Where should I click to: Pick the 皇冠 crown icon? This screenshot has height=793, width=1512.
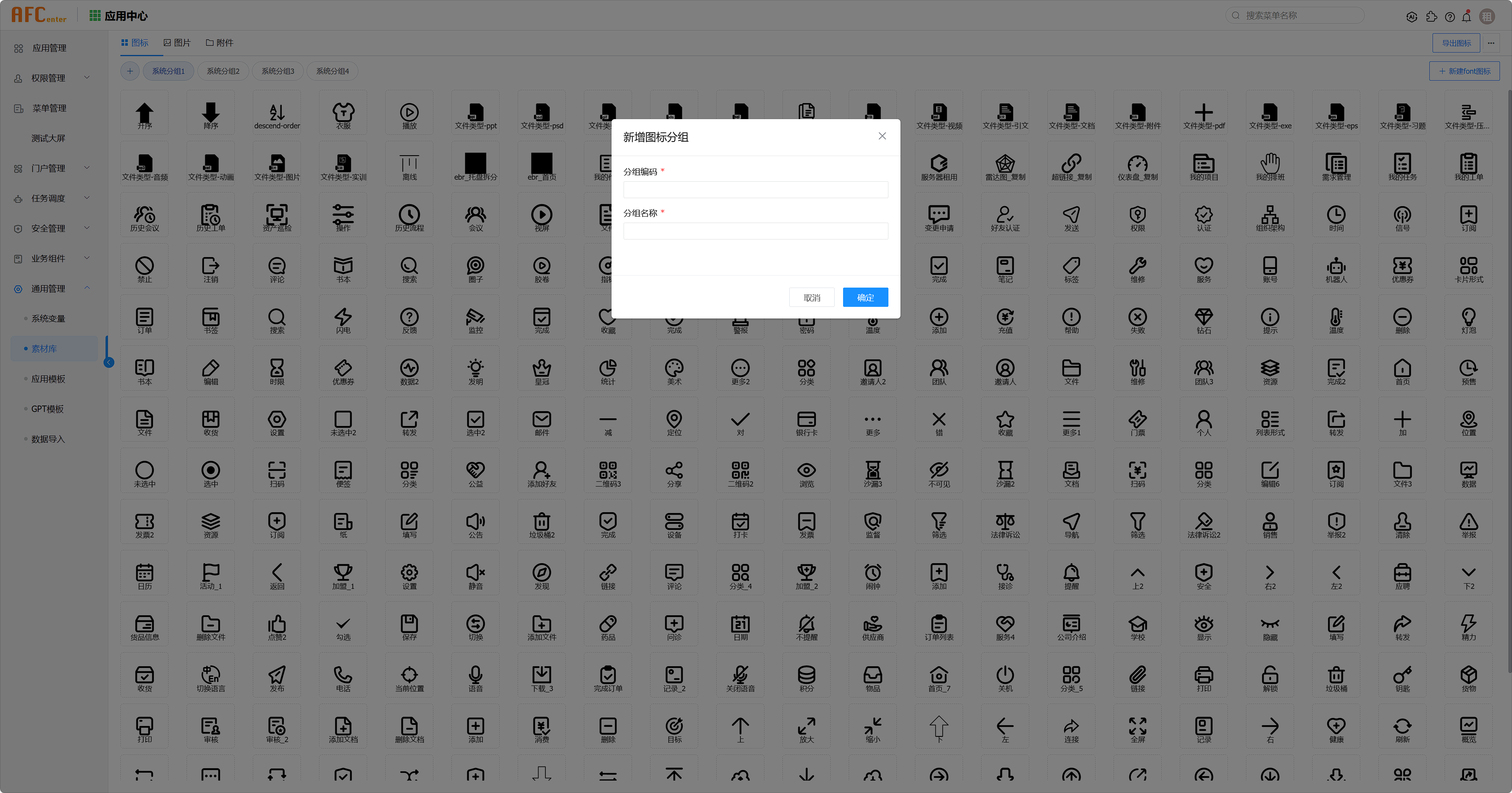point(542,371)
